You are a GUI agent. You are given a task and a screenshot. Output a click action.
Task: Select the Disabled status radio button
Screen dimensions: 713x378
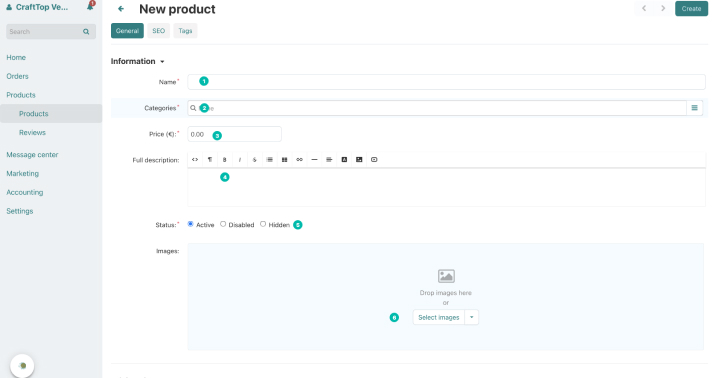coord(223,224)
